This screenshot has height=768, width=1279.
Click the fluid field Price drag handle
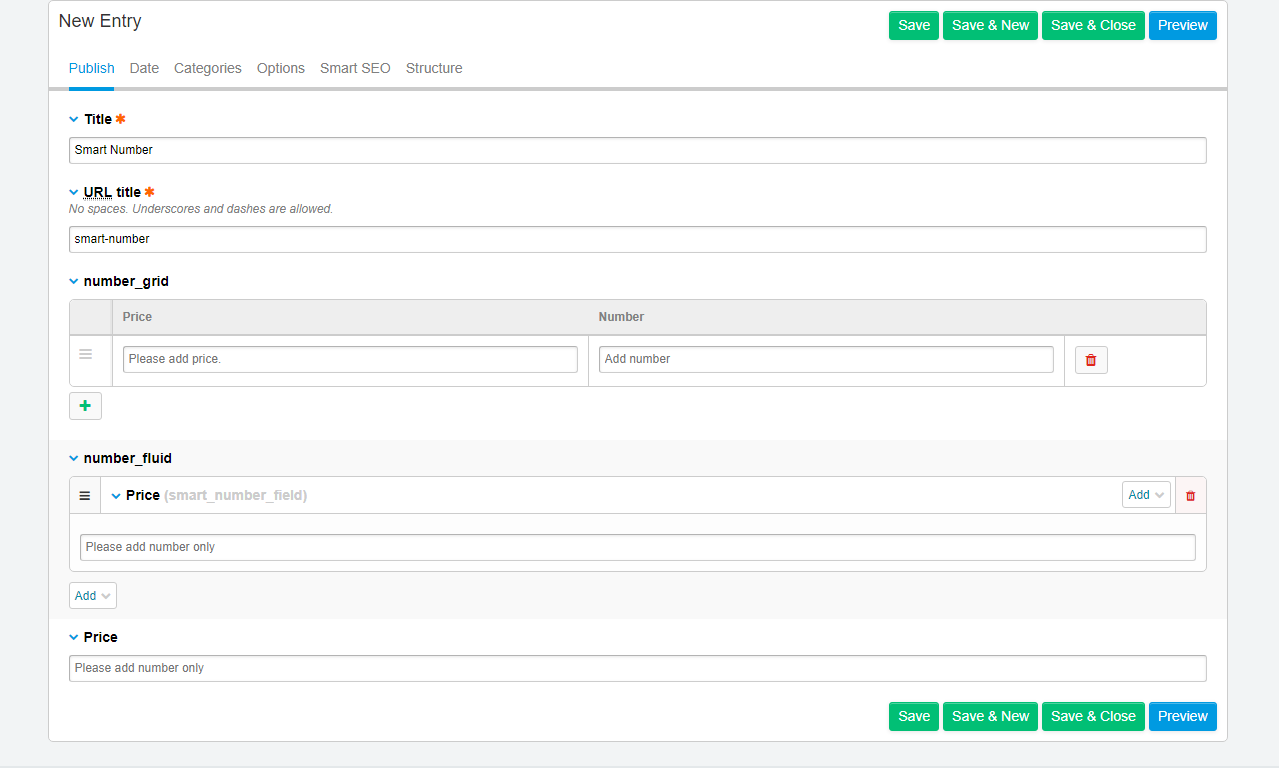tap(85, 495)
